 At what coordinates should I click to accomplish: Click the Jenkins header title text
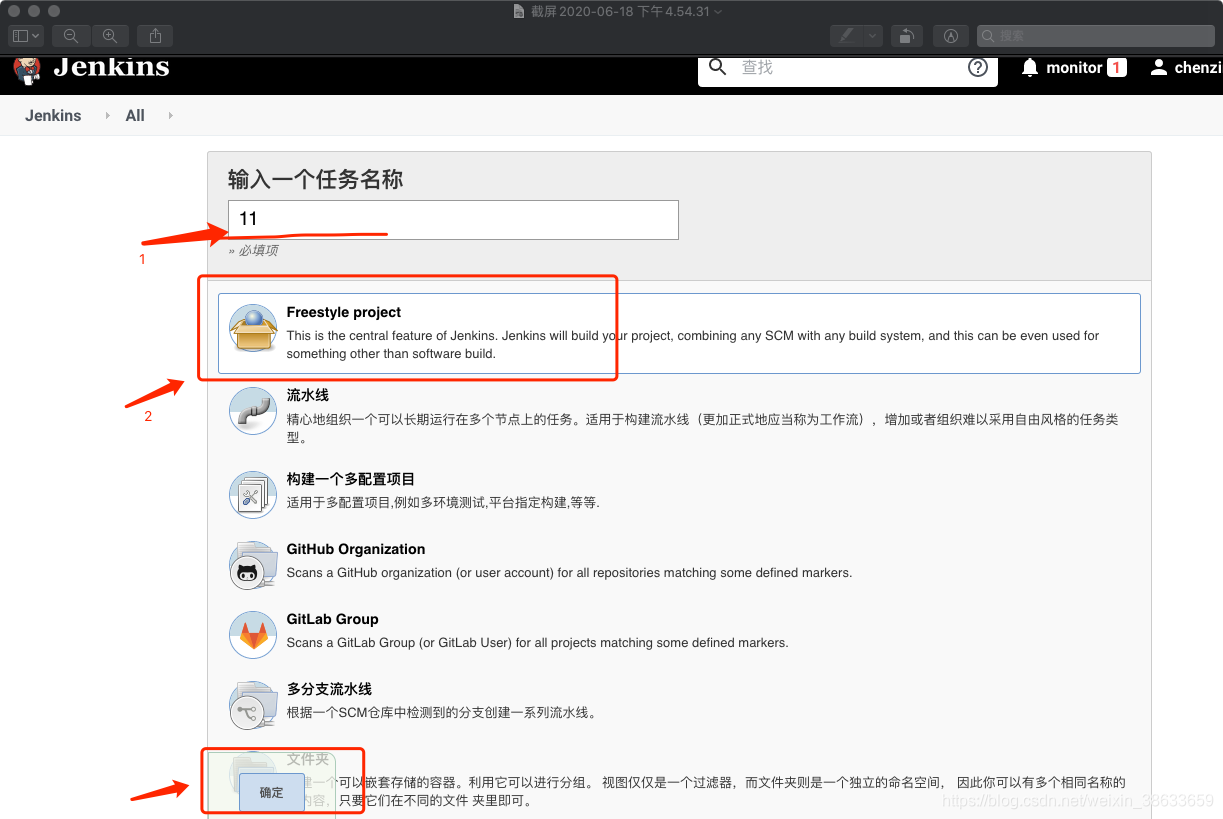click(x=111, y=67)
